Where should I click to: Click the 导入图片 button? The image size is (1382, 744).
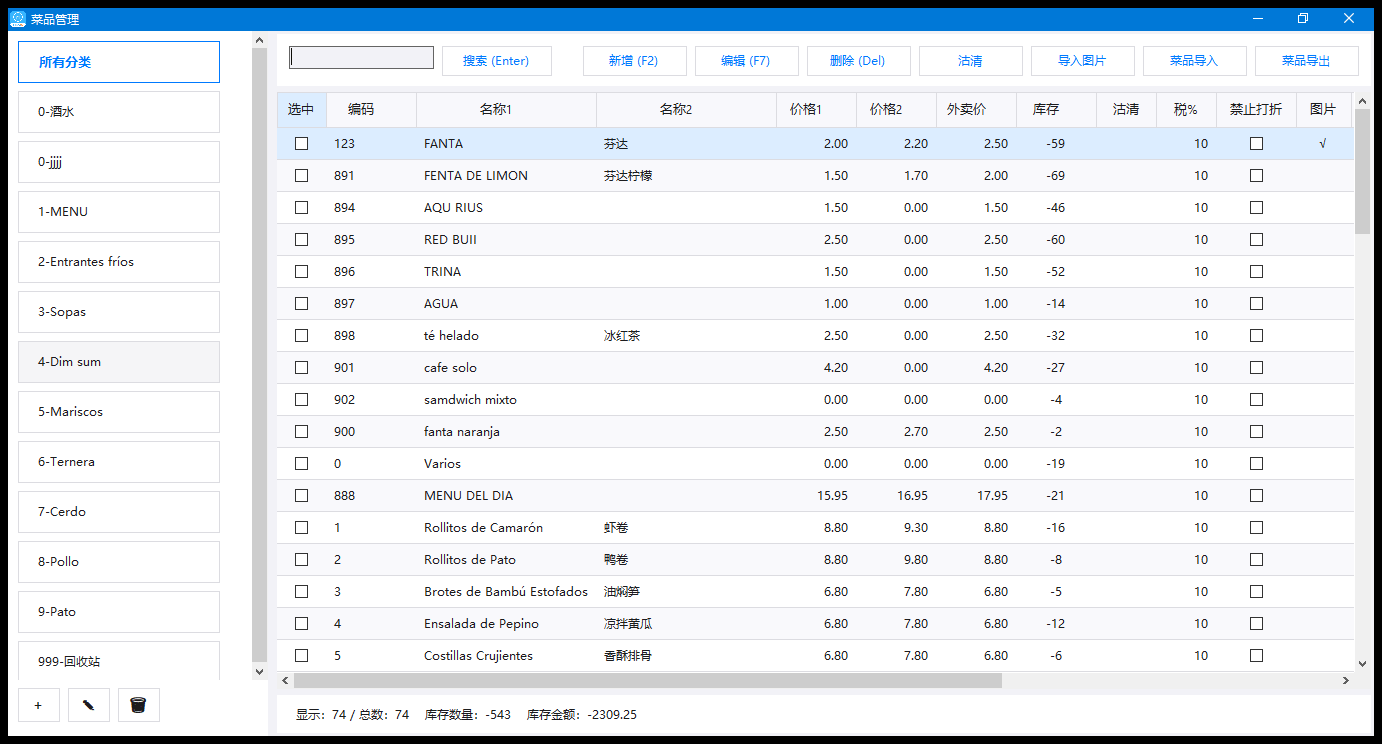tap(1082, 61)
